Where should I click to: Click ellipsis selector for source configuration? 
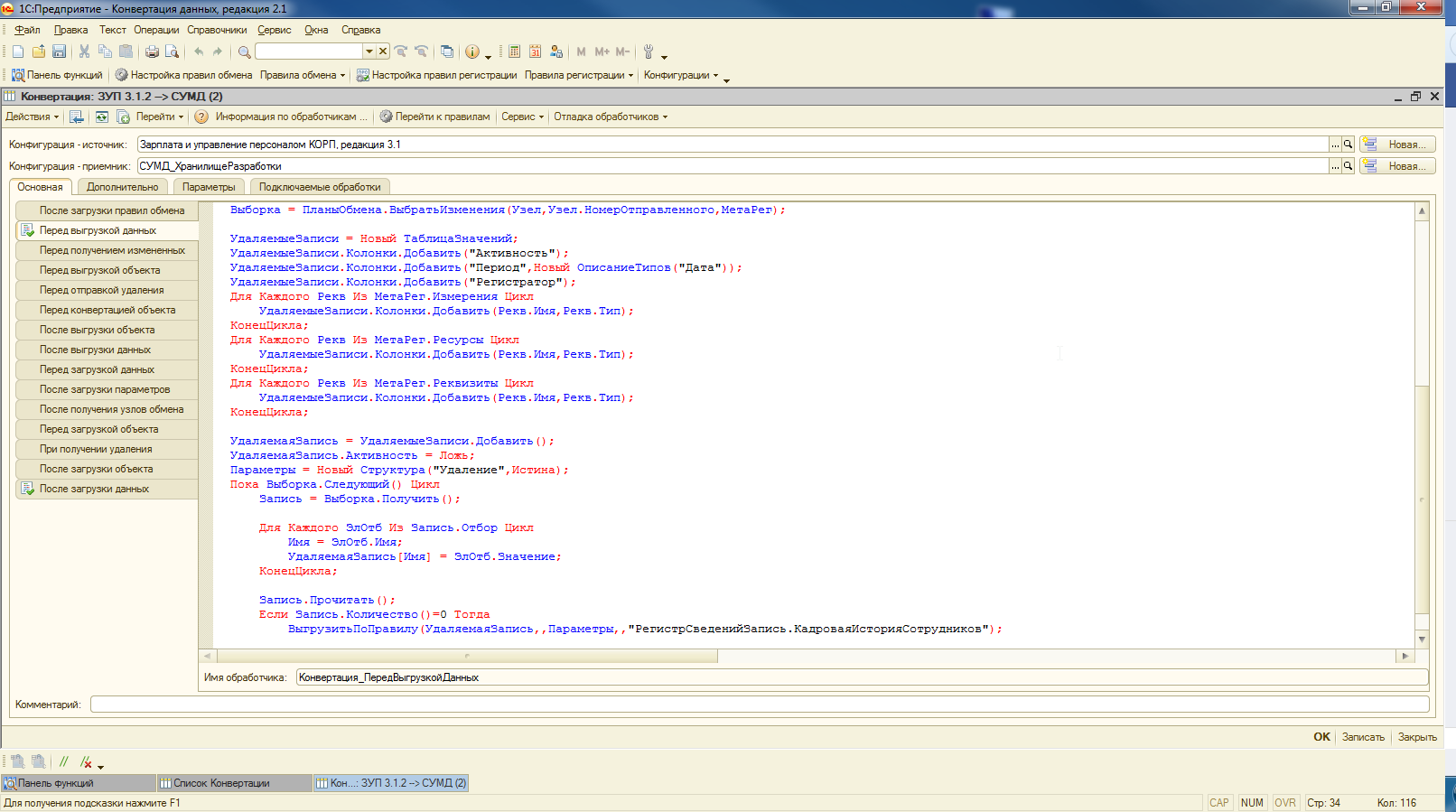[x=1335, y=144]
